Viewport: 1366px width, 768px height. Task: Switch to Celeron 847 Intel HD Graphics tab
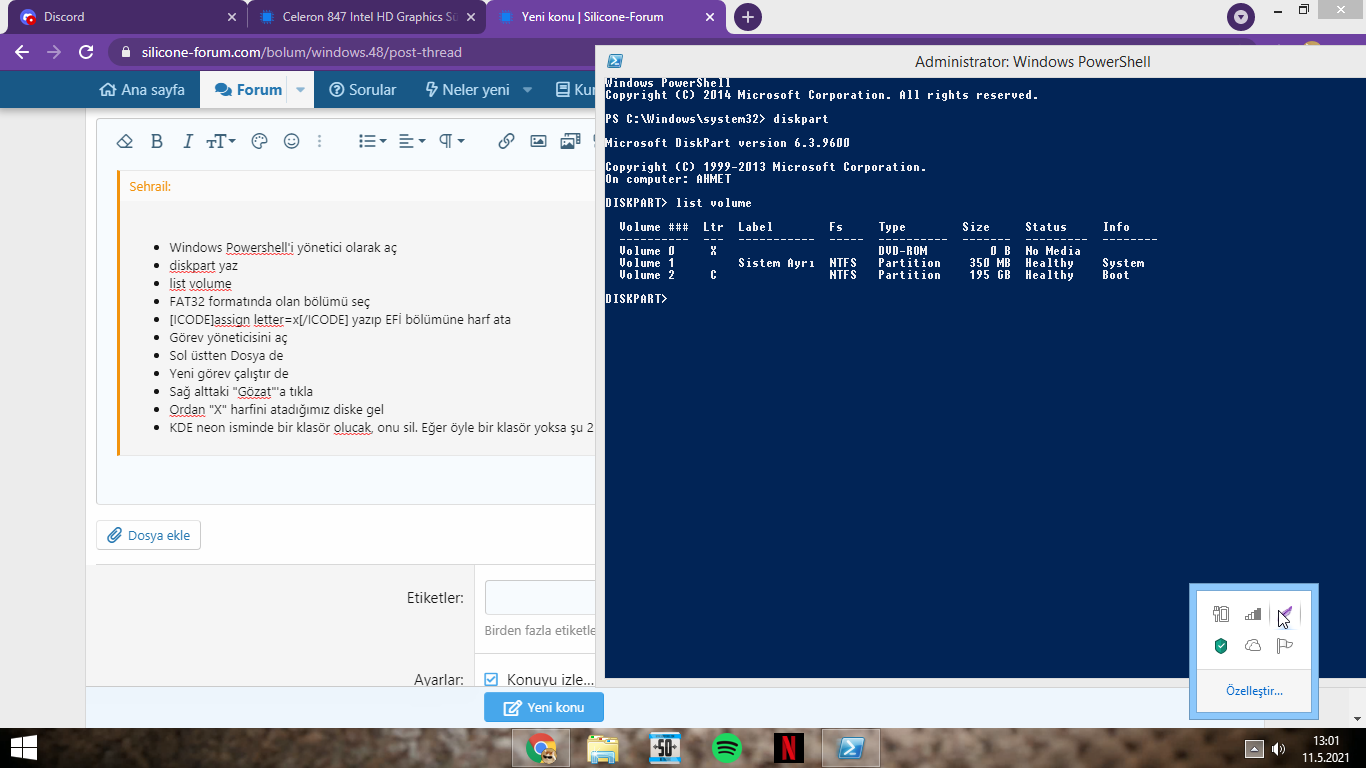[x=367, y=17]
